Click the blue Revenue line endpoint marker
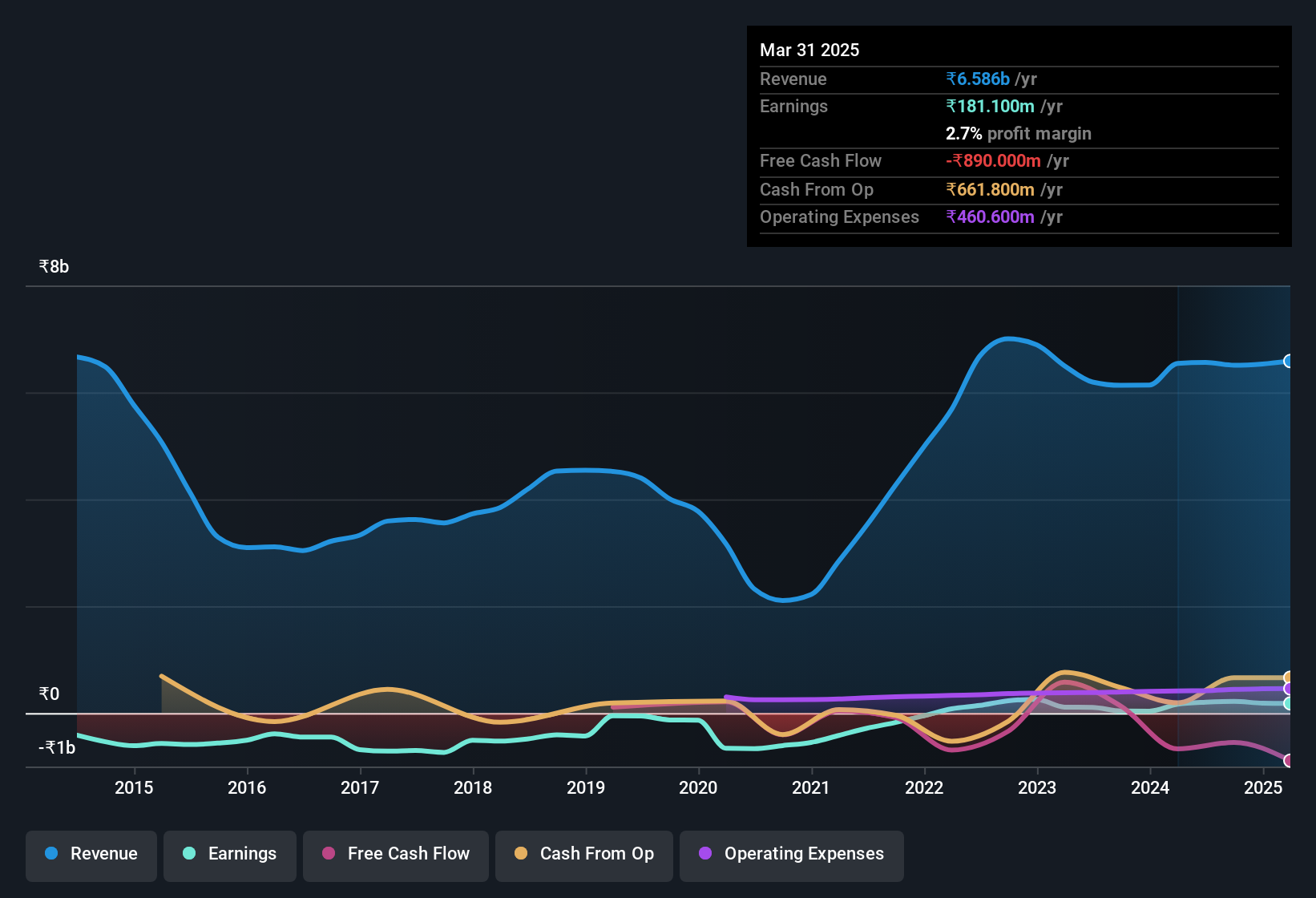The height and width of the screenshot is (898, 1316). 1288,362
